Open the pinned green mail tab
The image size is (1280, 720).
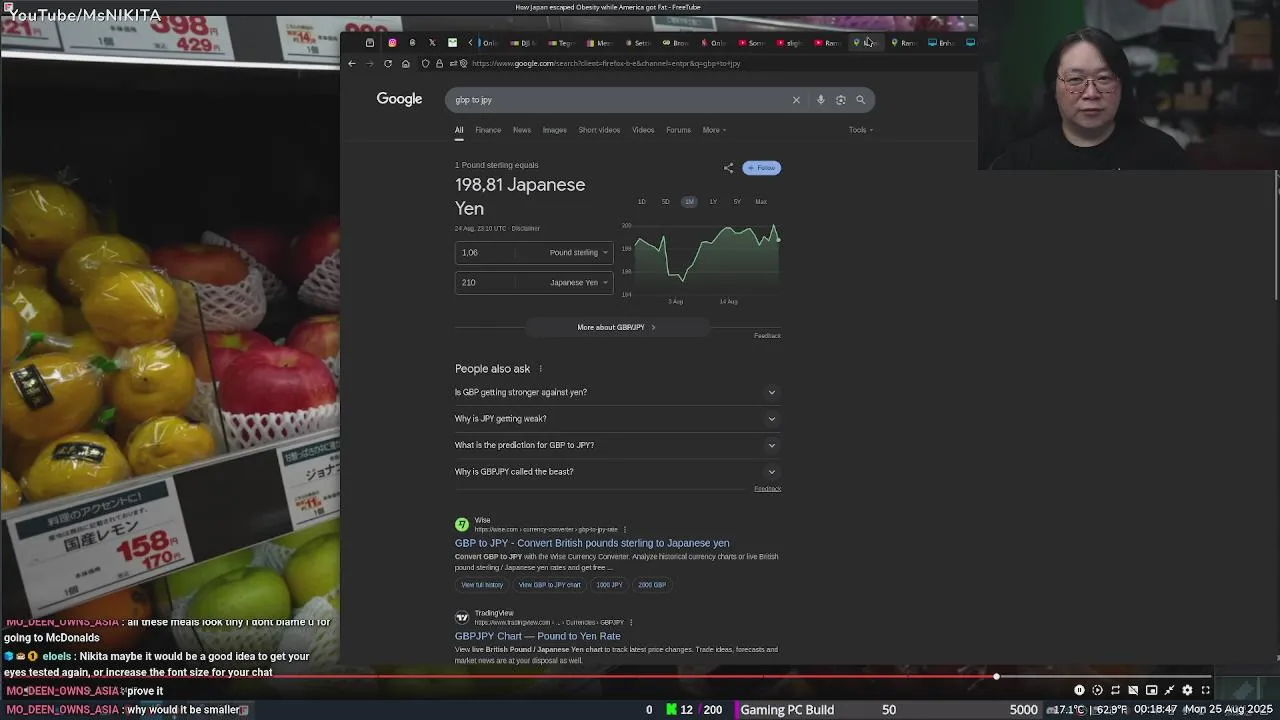[x=452, y=43]
